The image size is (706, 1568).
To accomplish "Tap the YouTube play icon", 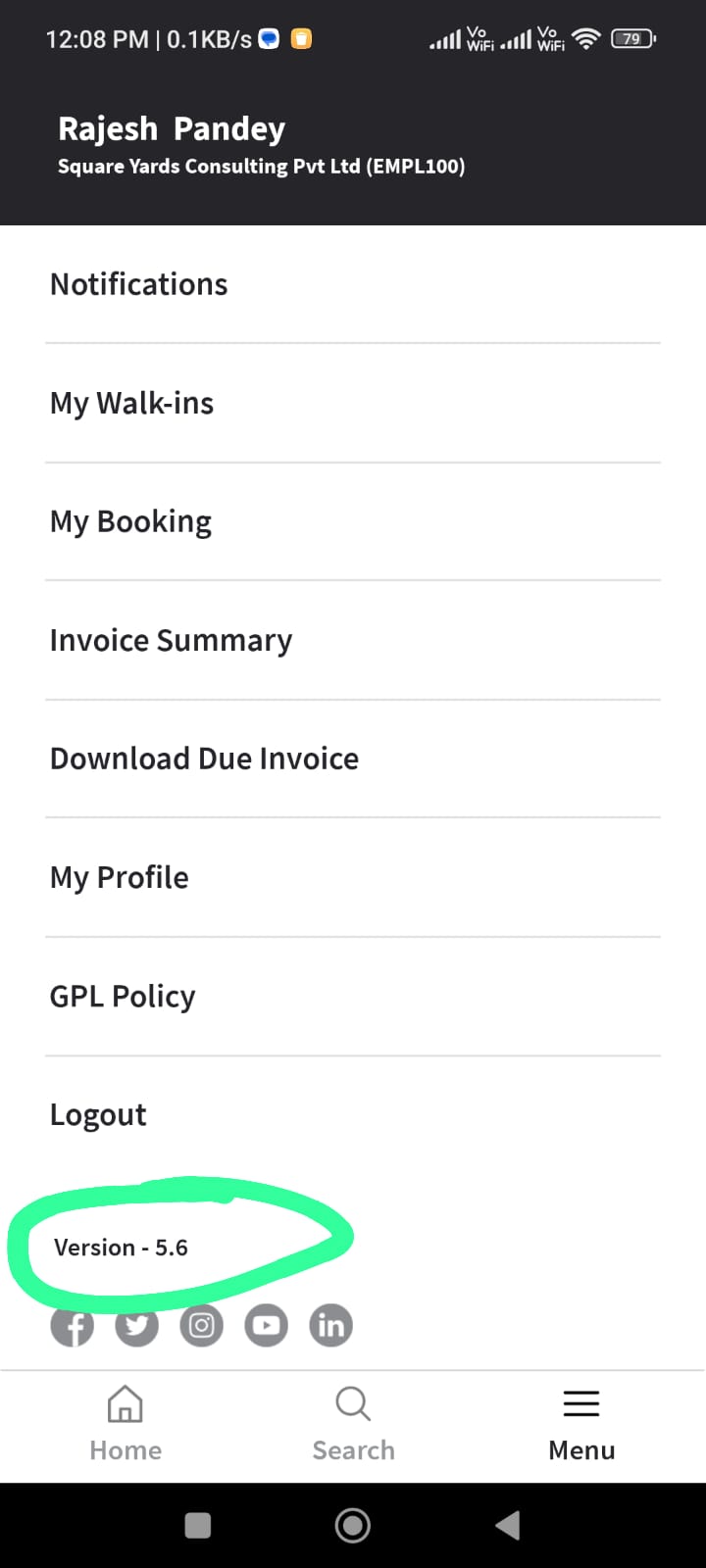I will pyautogui.click(x=266, y=1326).
